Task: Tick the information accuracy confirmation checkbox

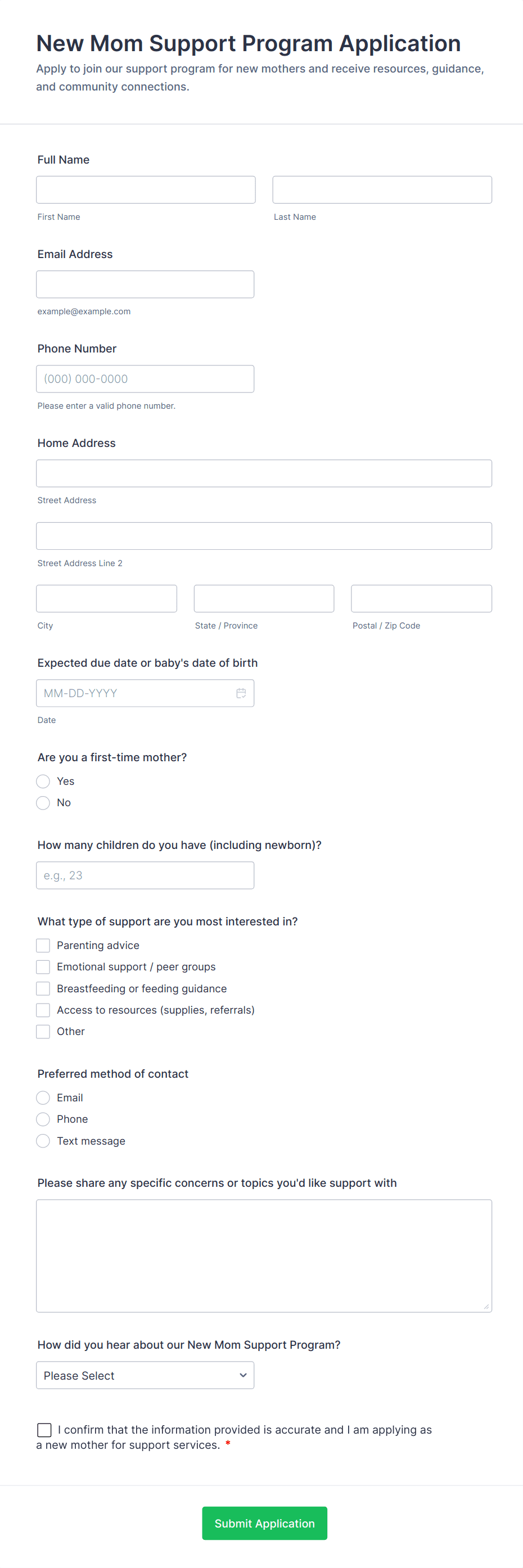Action: pos(44,1429)
